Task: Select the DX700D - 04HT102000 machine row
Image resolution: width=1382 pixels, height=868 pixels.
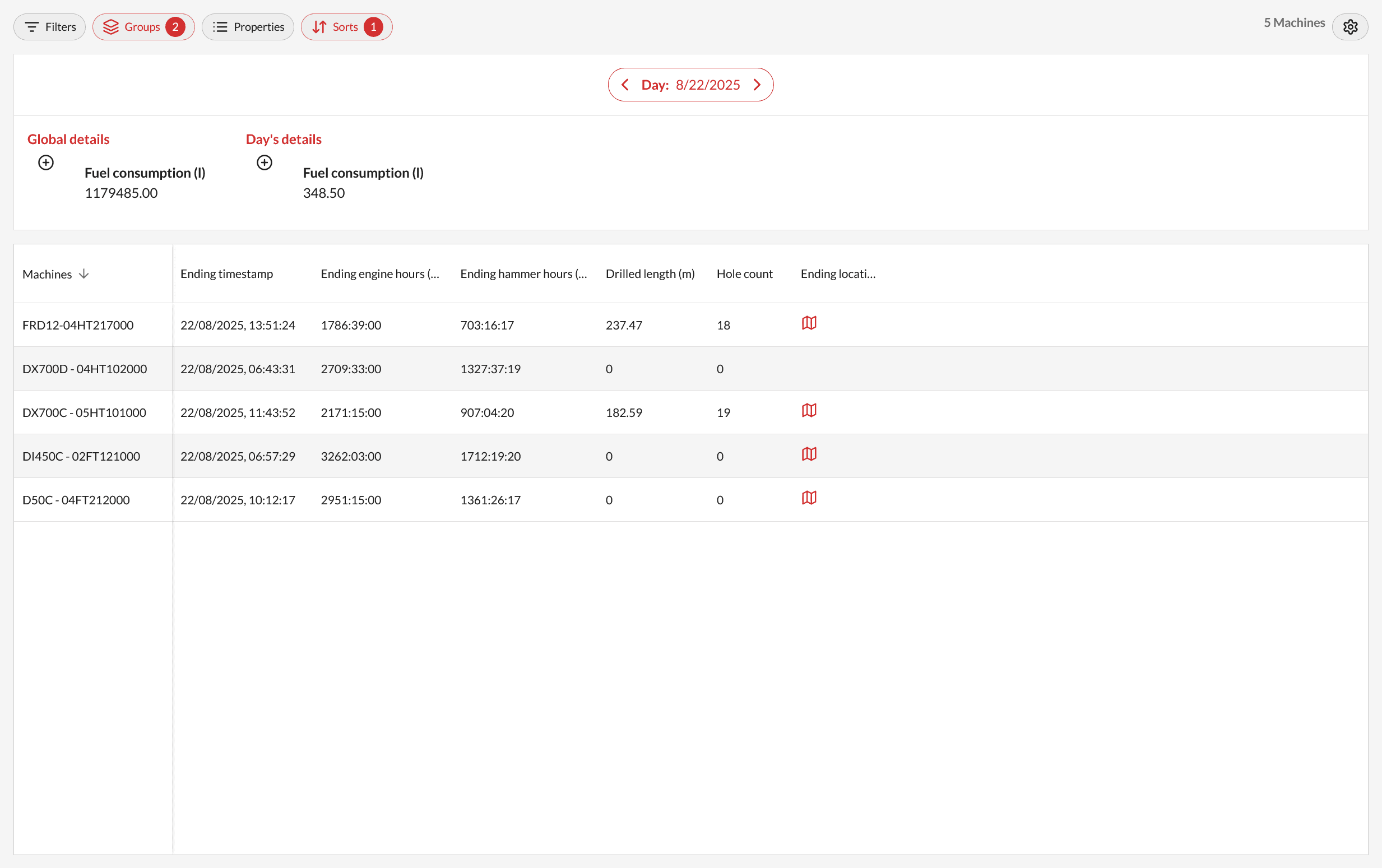Action: [85, 369]
